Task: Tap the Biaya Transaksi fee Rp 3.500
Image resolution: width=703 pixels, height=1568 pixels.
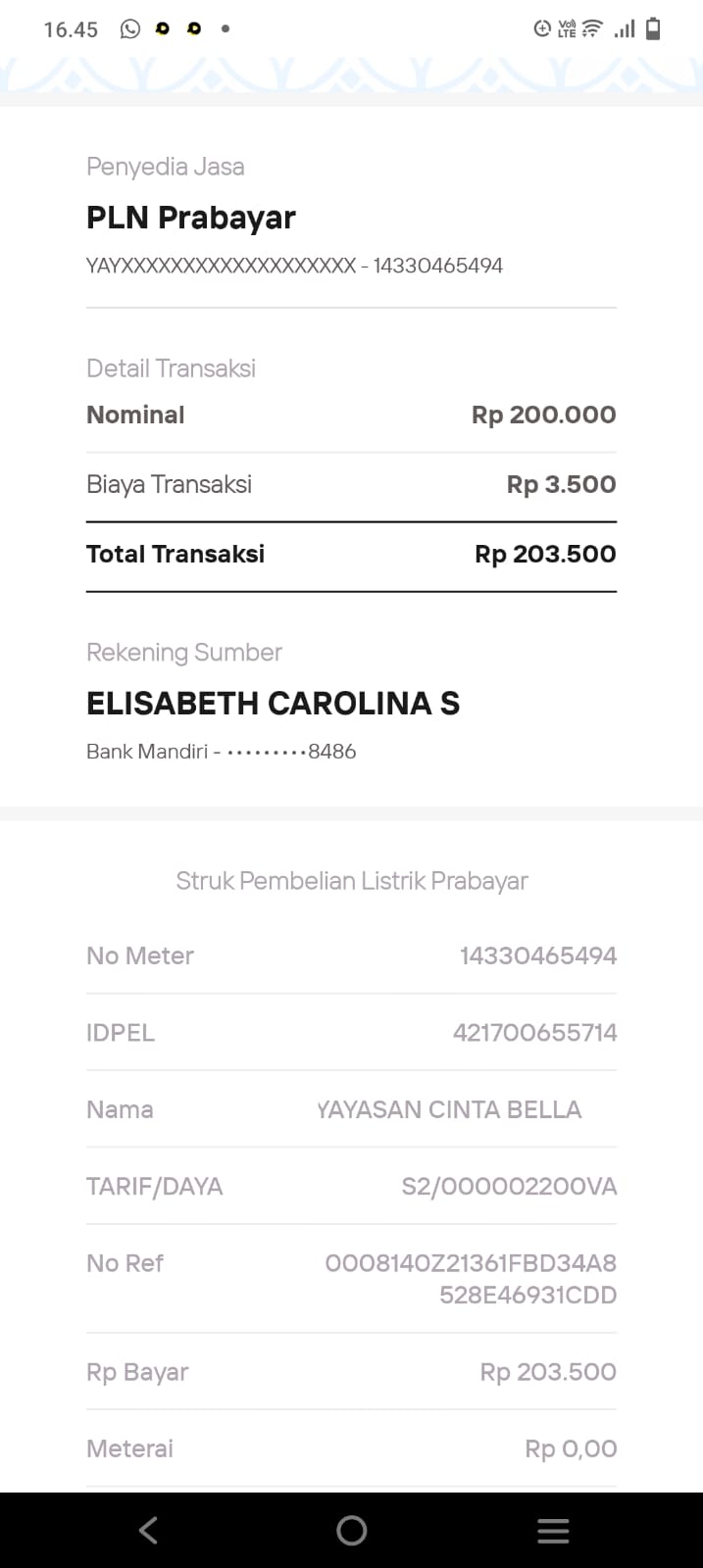Action: (561, 484)
